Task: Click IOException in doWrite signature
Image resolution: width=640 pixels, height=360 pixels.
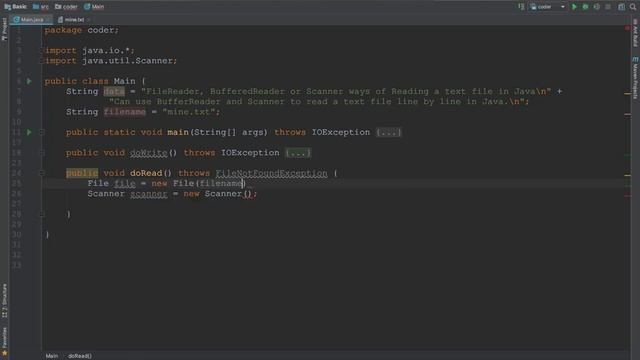Action: [x=250, y=153]
